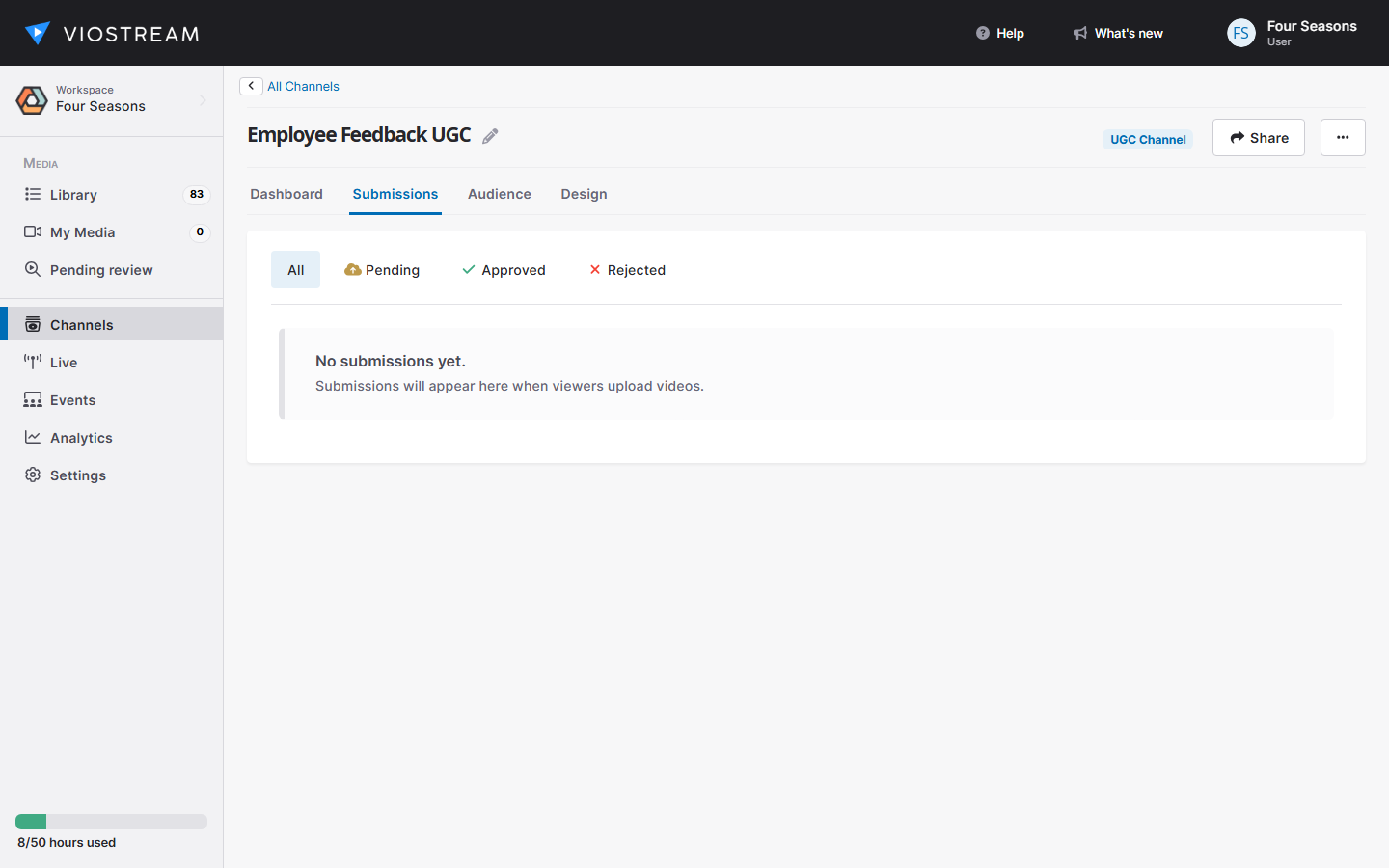Click the Help question mark icon
The width and height of the screenshot is (1389, 868).
pyautogui.click(x=982, y=33)
